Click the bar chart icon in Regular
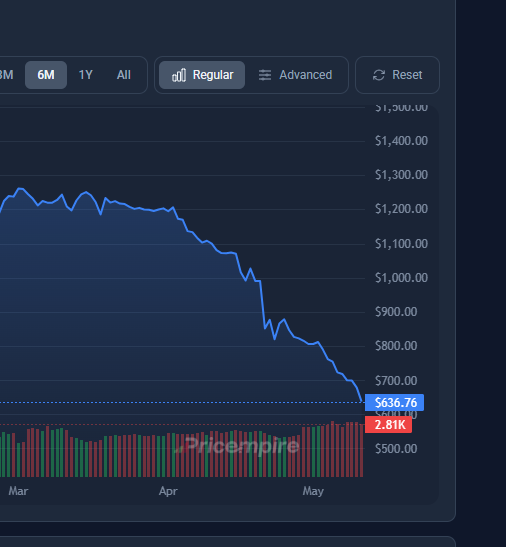 (x=179, y=75)
